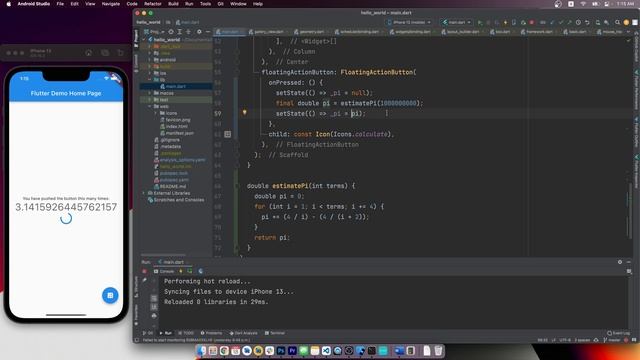Open the main.dart run configuration dropdown

pyautogui.click(x=456, y=22)
